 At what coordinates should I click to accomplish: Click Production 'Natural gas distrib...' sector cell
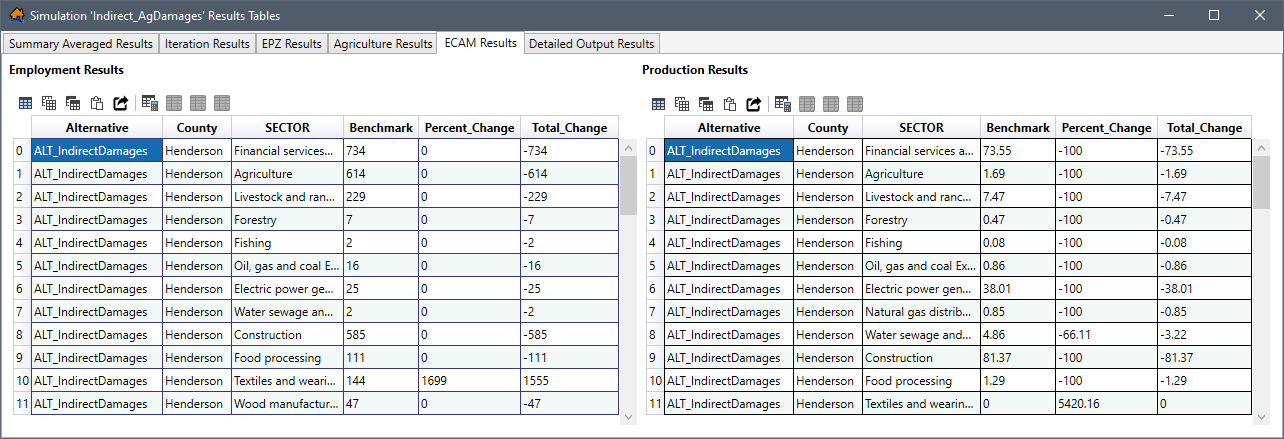pyautogui.click(x=921, y=311)
